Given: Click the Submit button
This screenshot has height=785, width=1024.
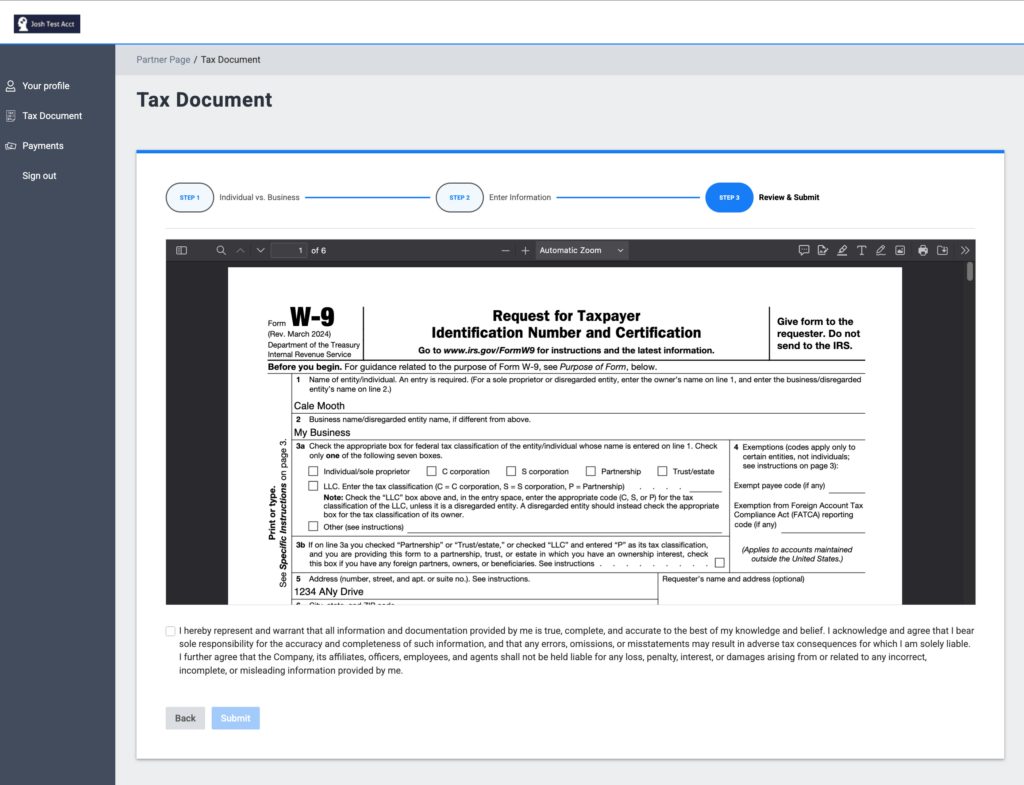Looking at the screenshot, I should tap(236, 718).
